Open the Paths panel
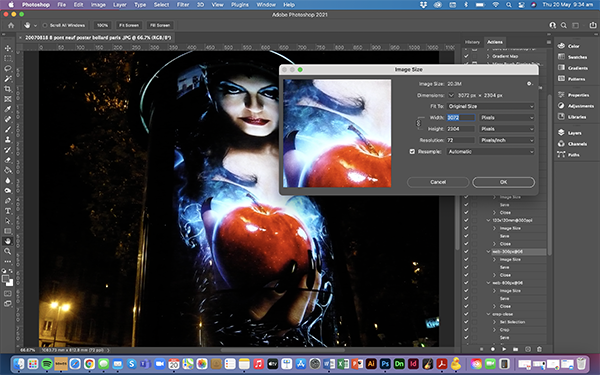 pos(569,155)
